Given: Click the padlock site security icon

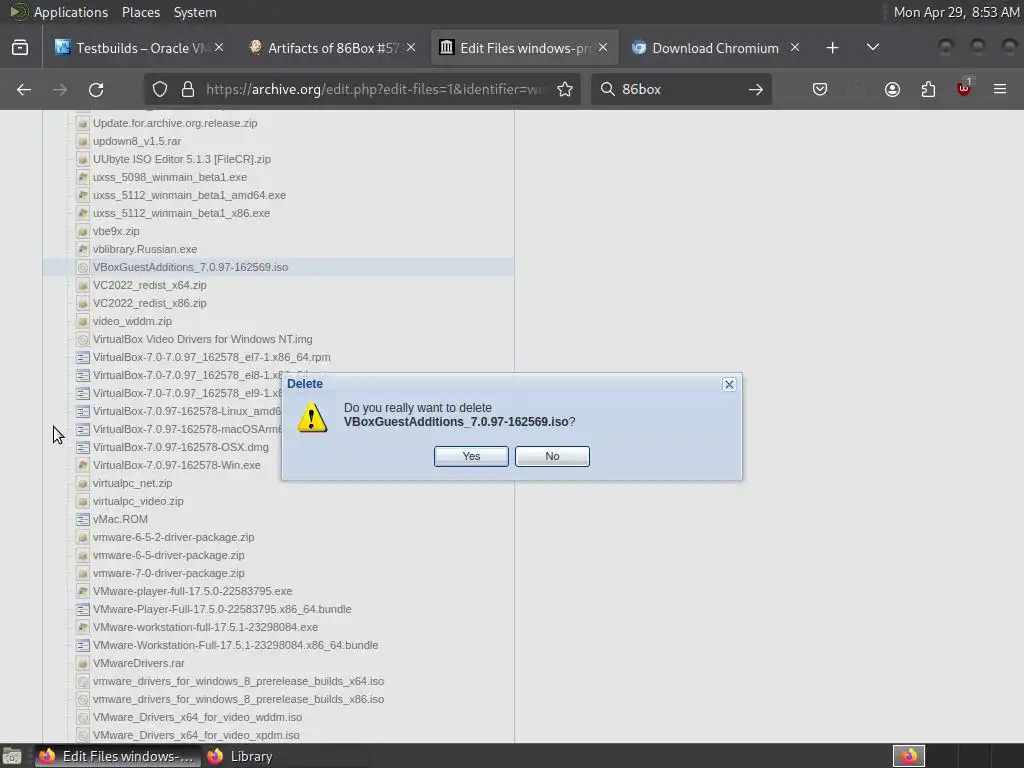Looking at the screenshot, I should [x=188, y=89].
